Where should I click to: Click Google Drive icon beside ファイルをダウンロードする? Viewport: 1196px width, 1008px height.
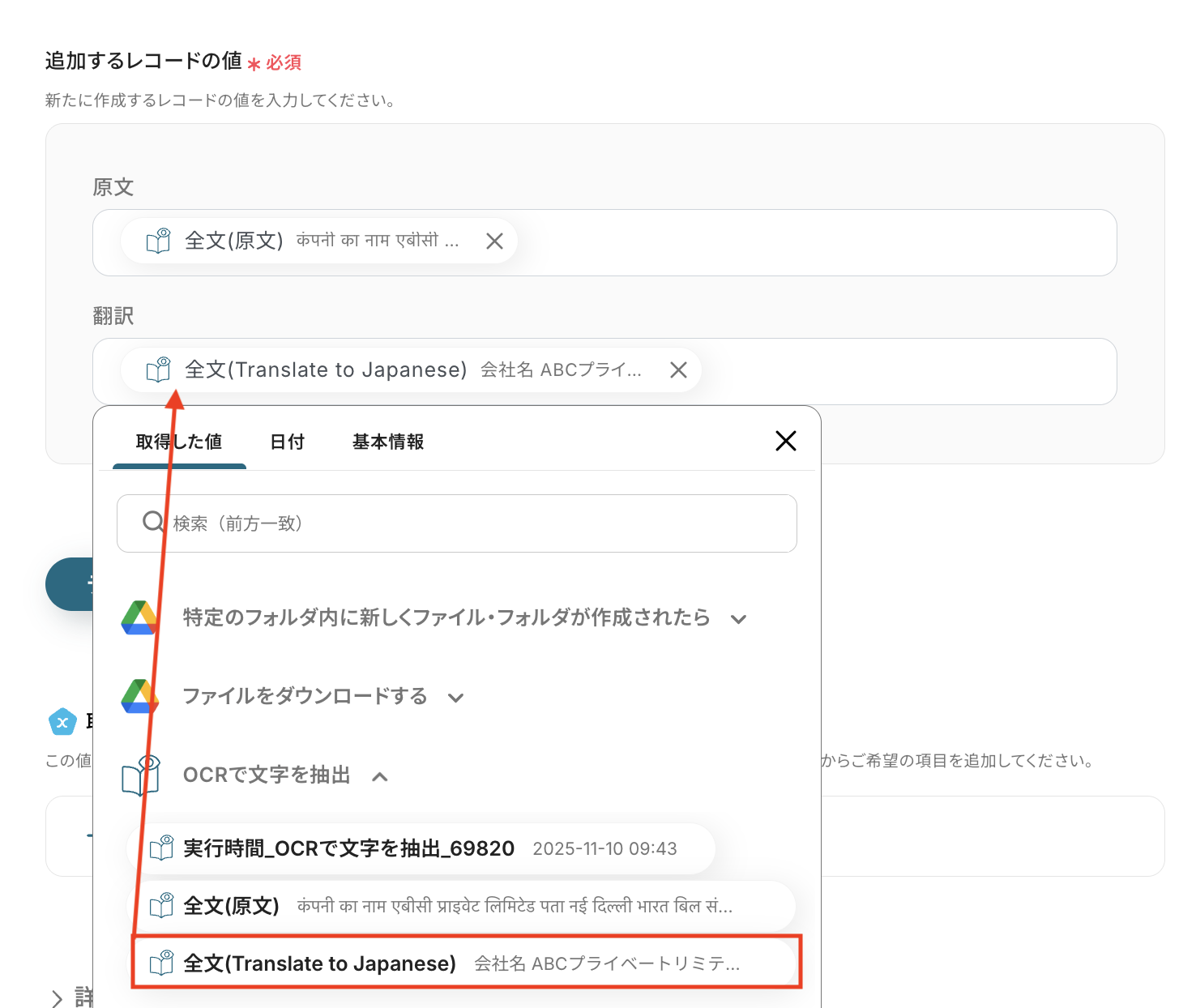coord(139,697)
